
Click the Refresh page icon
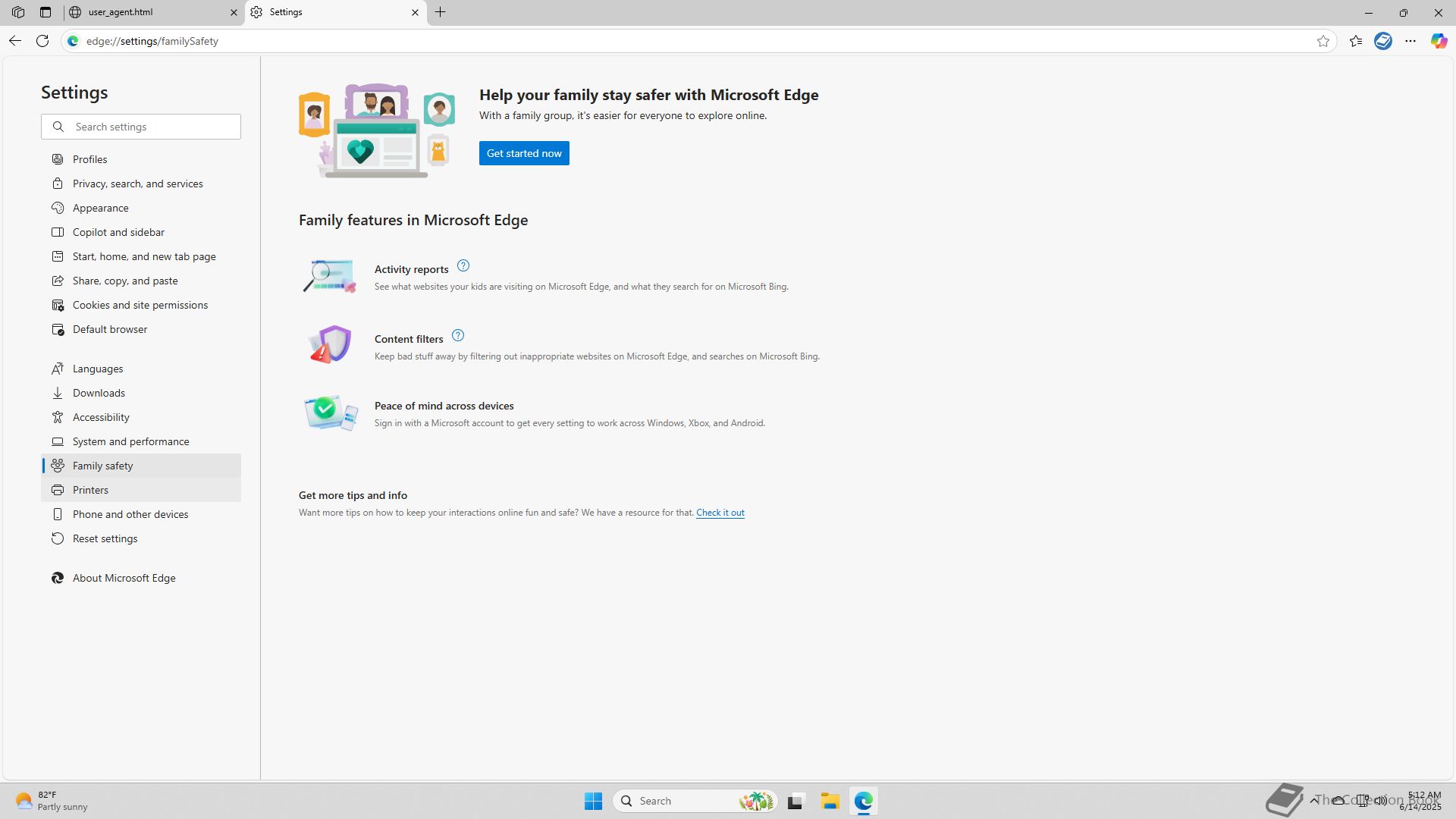[x=42, y=41]
